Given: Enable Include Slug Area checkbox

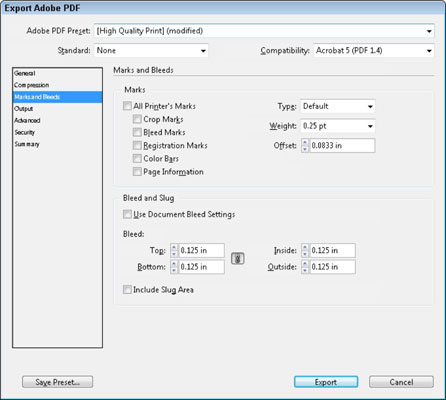Looking at the screenshot, I should click(x=127, y=289).
